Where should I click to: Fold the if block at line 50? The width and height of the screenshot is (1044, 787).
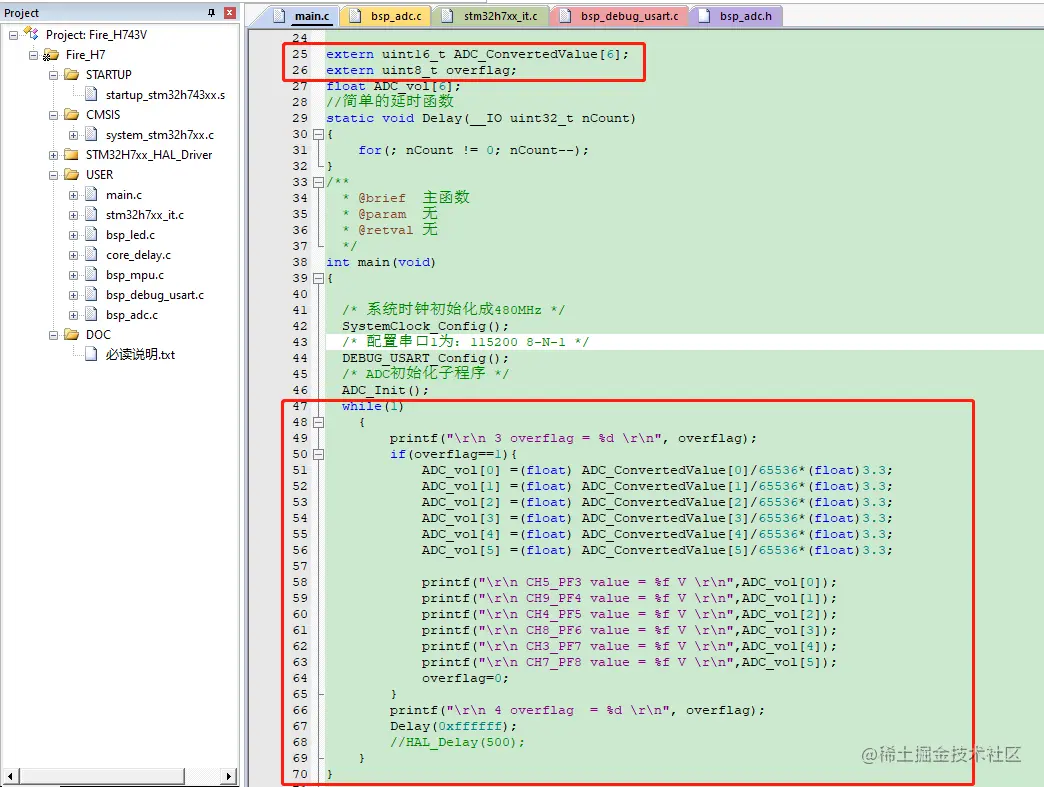coord(318,454)
